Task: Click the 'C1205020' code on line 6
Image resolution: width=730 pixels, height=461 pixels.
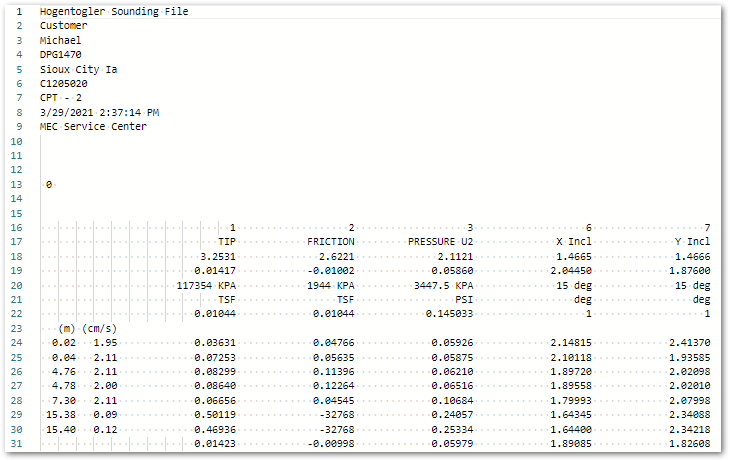Action: (63, 84)
